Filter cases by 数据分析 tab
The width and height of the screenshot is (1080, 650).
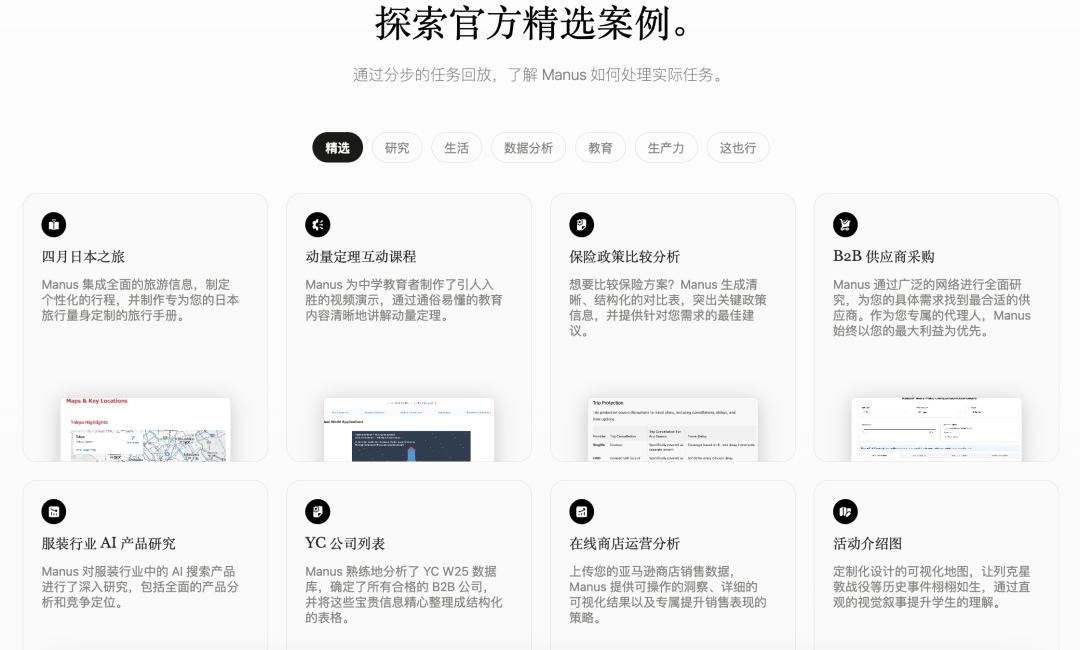[528, 148]
